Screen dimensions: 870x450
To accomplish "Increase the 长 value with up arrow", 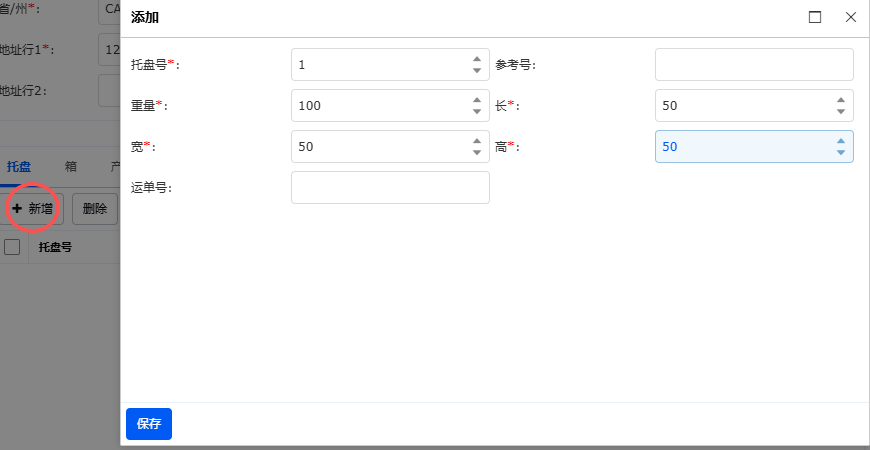I will coord(841,100).
